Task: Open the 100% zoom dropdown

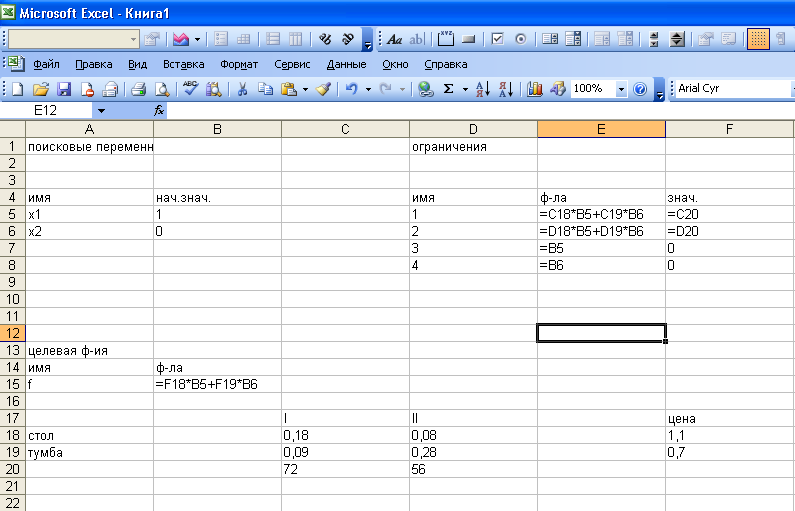Action: [x=621, y=89]
